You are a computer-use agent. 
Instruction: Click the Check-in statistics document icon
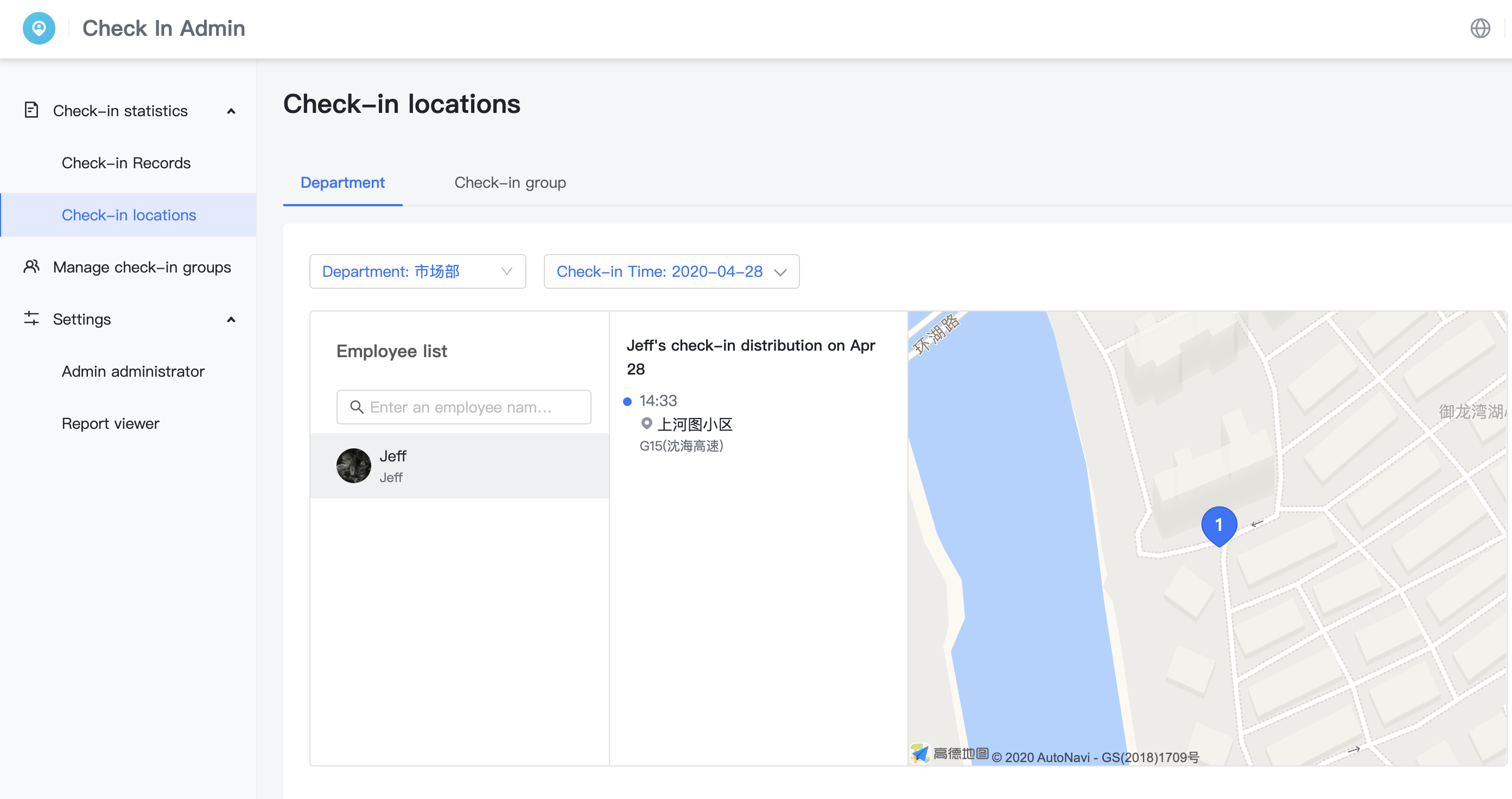31,110
